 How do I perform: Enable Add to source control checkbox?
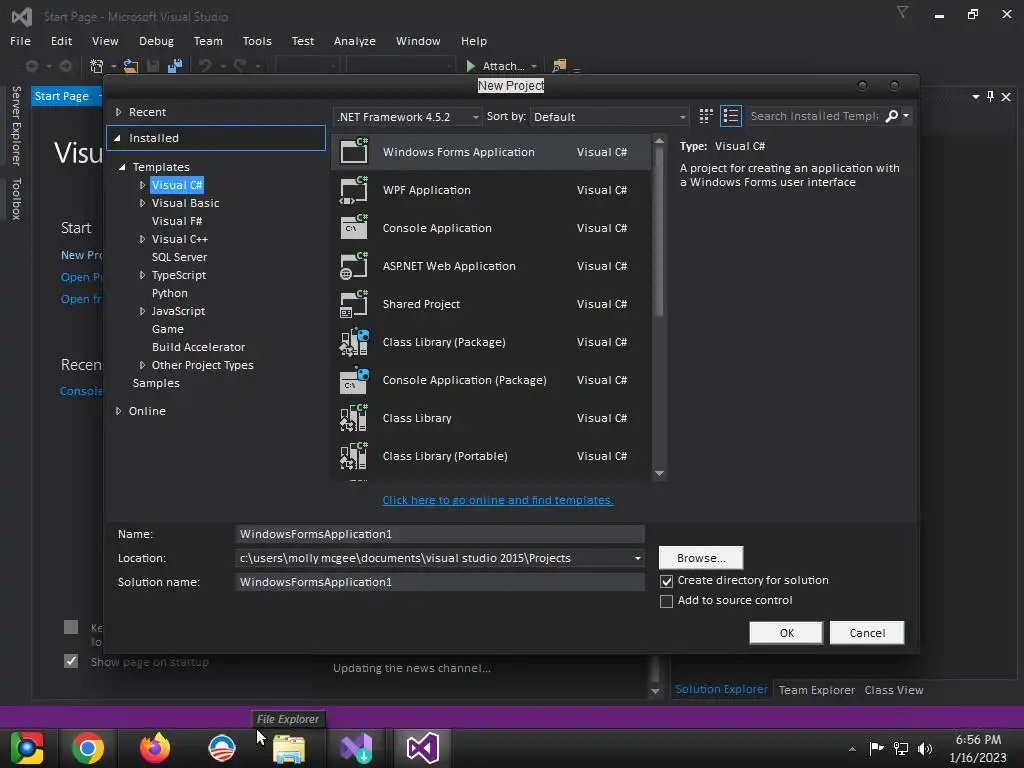[666, 601]
